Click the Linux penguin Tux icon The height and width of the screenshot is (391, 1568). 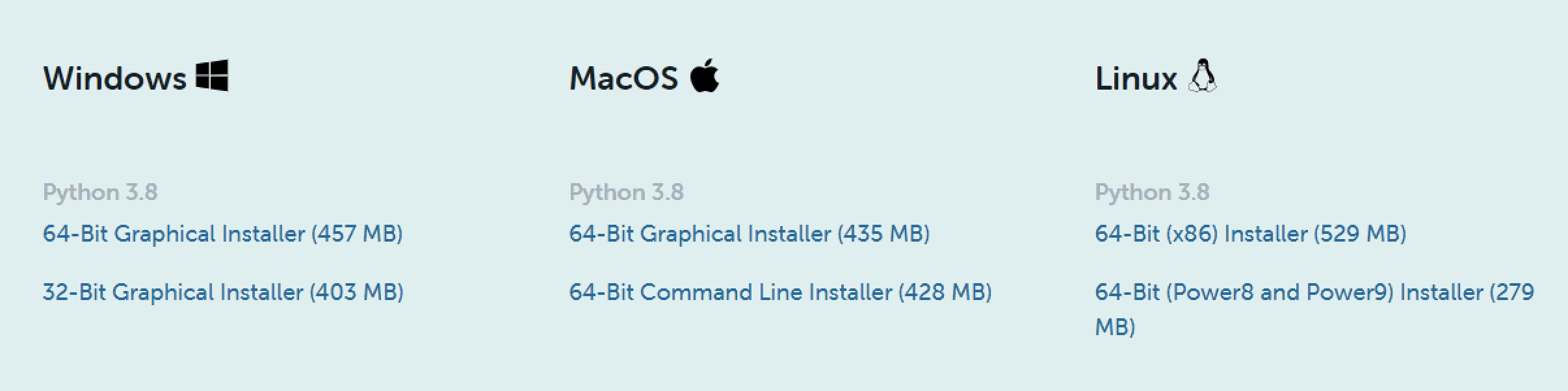1202,76
